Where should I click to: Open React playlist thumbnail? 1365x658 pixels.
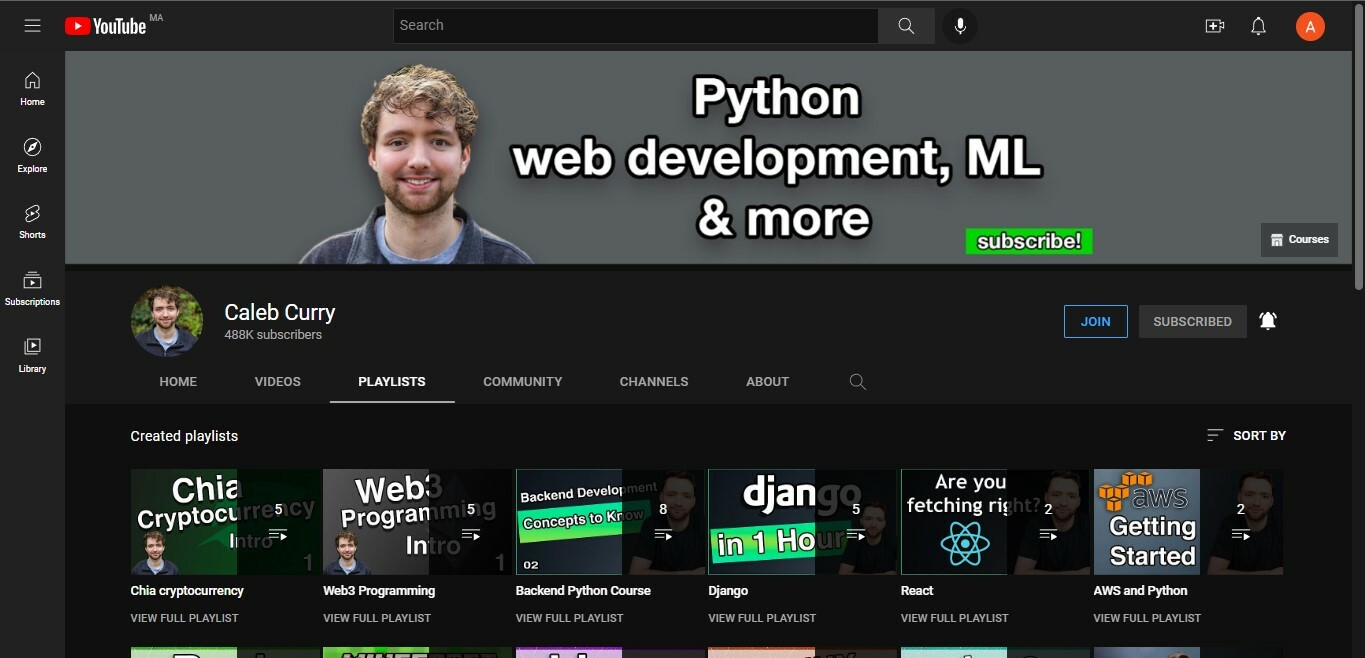pyautogui.click(x=995, y=522)
